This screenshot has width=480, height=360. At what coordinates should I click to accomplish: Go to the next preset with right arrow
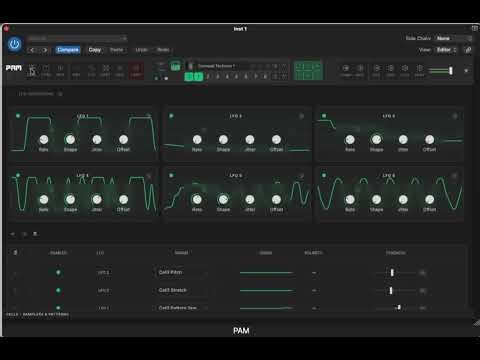(x=45, y=50)
